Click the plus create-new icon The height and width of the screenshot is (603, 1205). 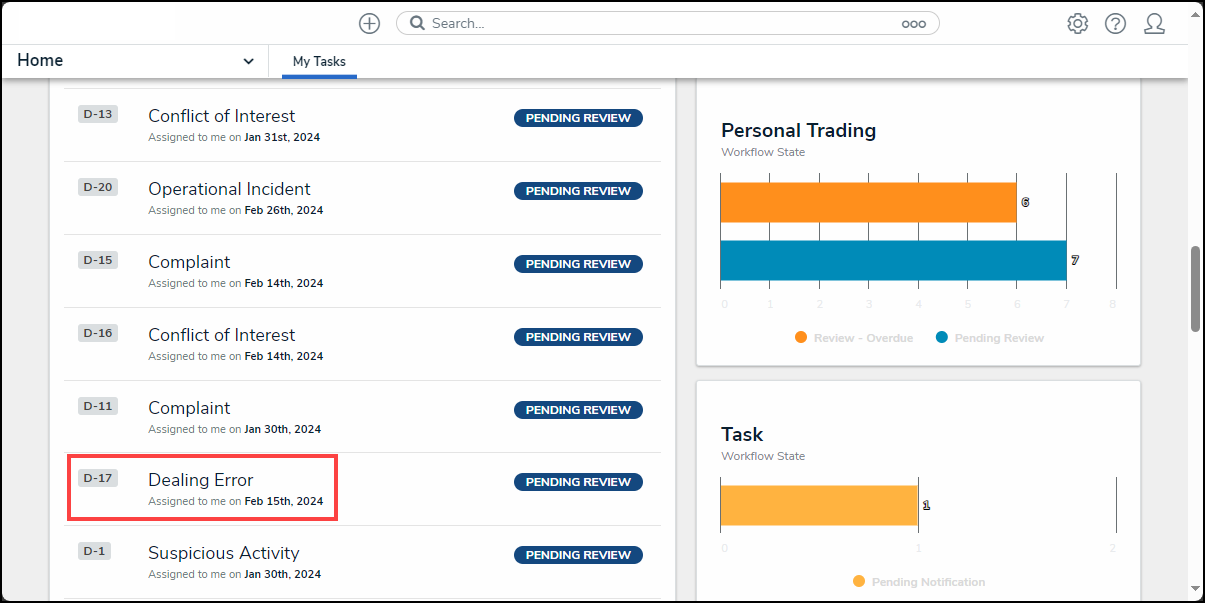(369, 23)
